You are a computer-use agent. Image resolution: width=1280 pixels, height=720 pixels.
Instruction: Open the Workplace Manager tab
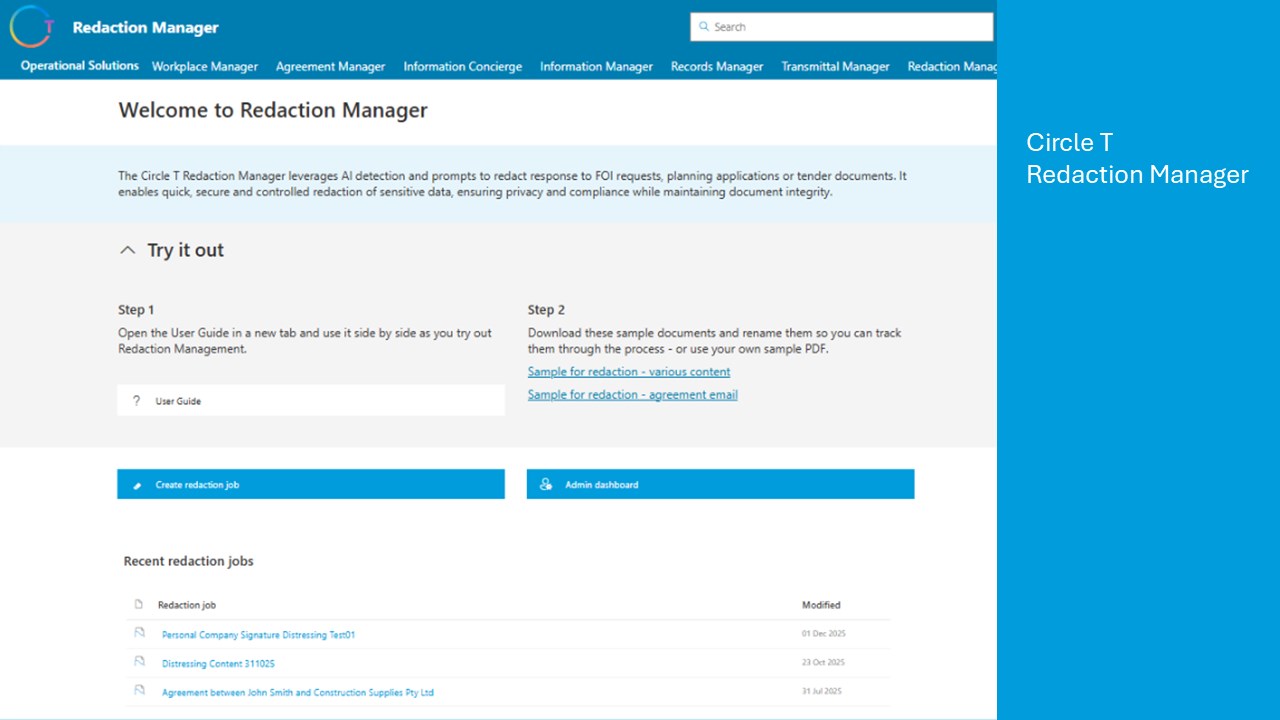205,67
